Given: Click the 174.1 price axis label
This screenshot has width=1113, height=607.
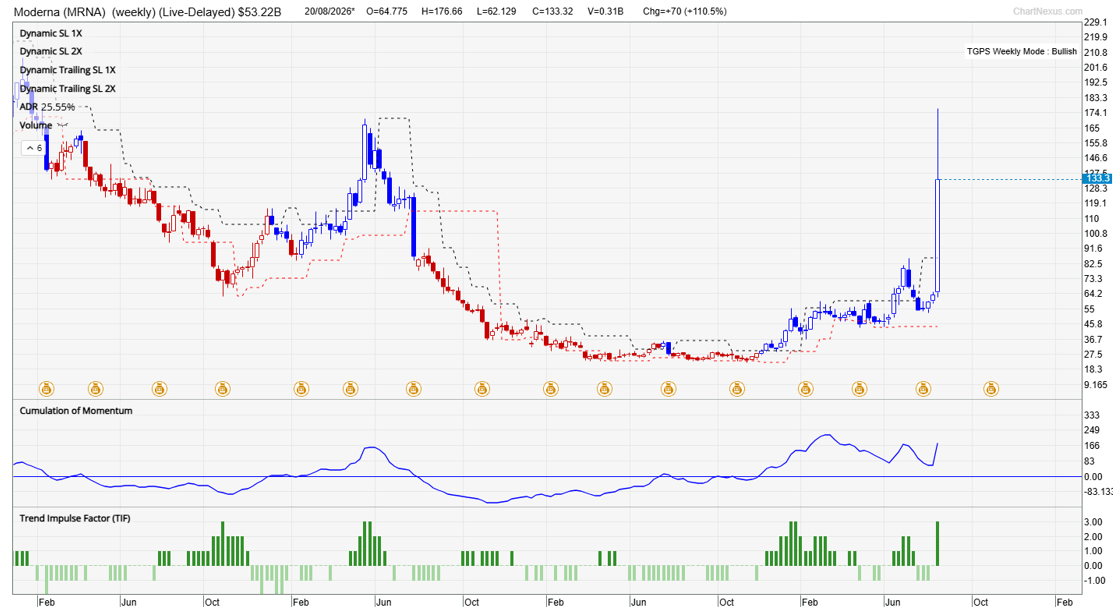Looking at the screenshot, I should (1095, 113).
